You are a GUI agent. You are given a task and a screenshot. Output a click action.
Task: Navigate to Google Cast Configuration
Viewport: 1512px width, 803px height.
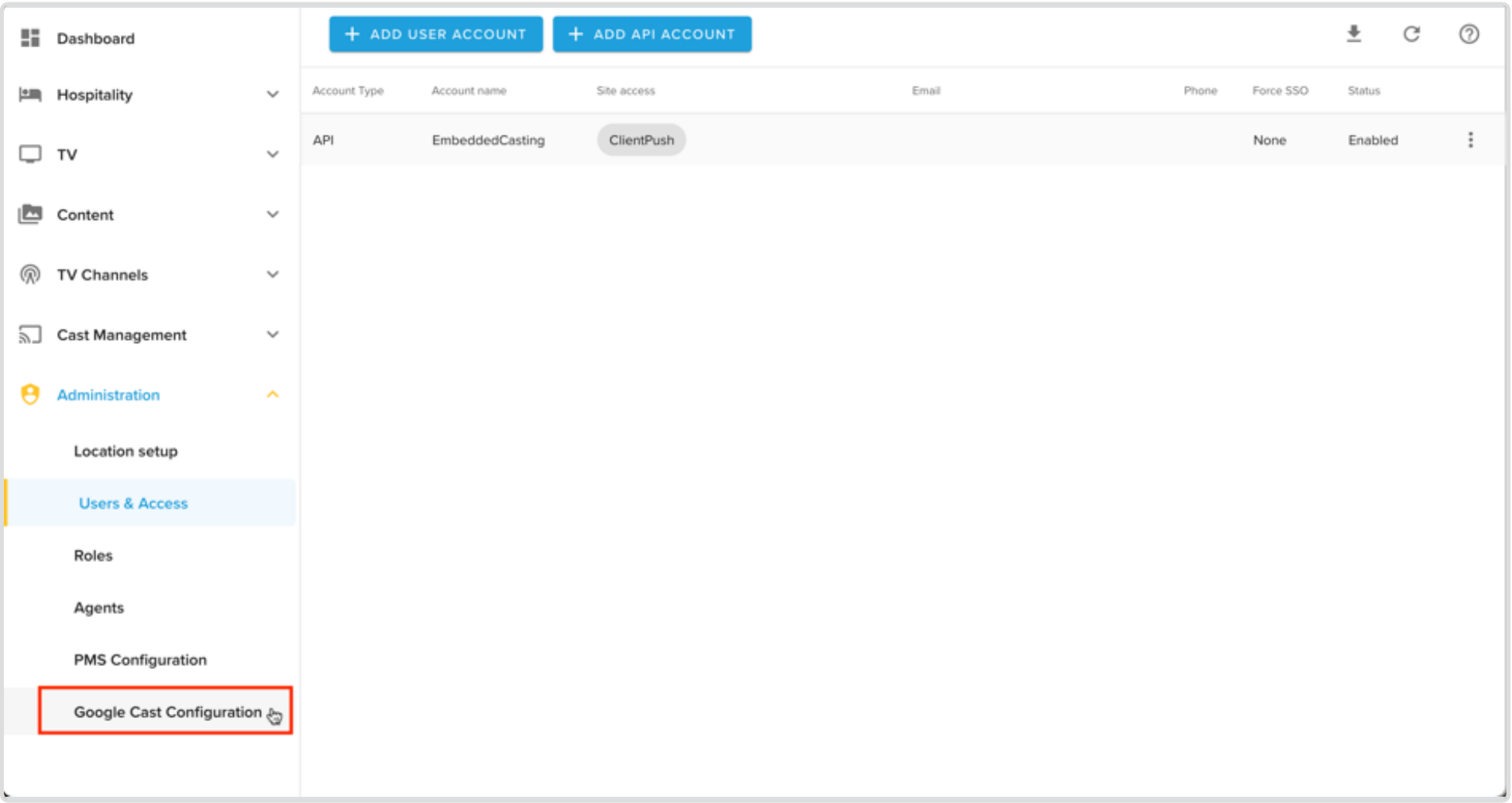(167, 712)
